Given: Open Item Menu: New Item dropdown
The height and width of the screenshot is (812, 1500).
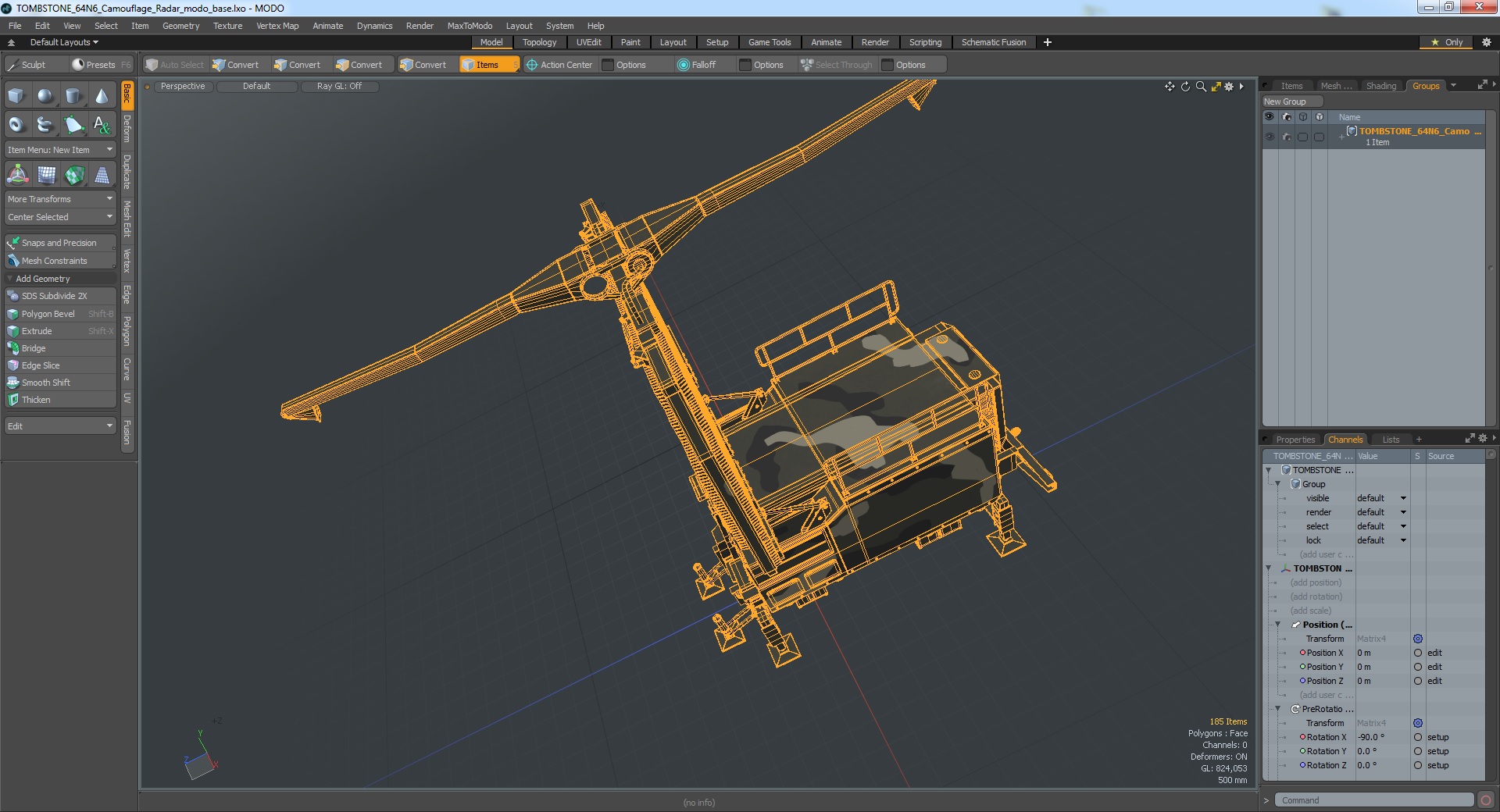Looking at the screenshot, I should coord(60,150).
